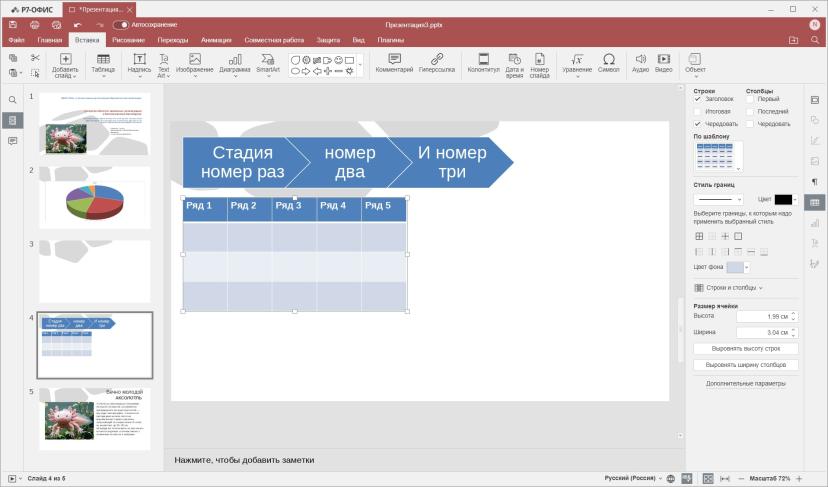
Task: Open Колонтитул header and footer settings
Action: click(x=483, y=62)
